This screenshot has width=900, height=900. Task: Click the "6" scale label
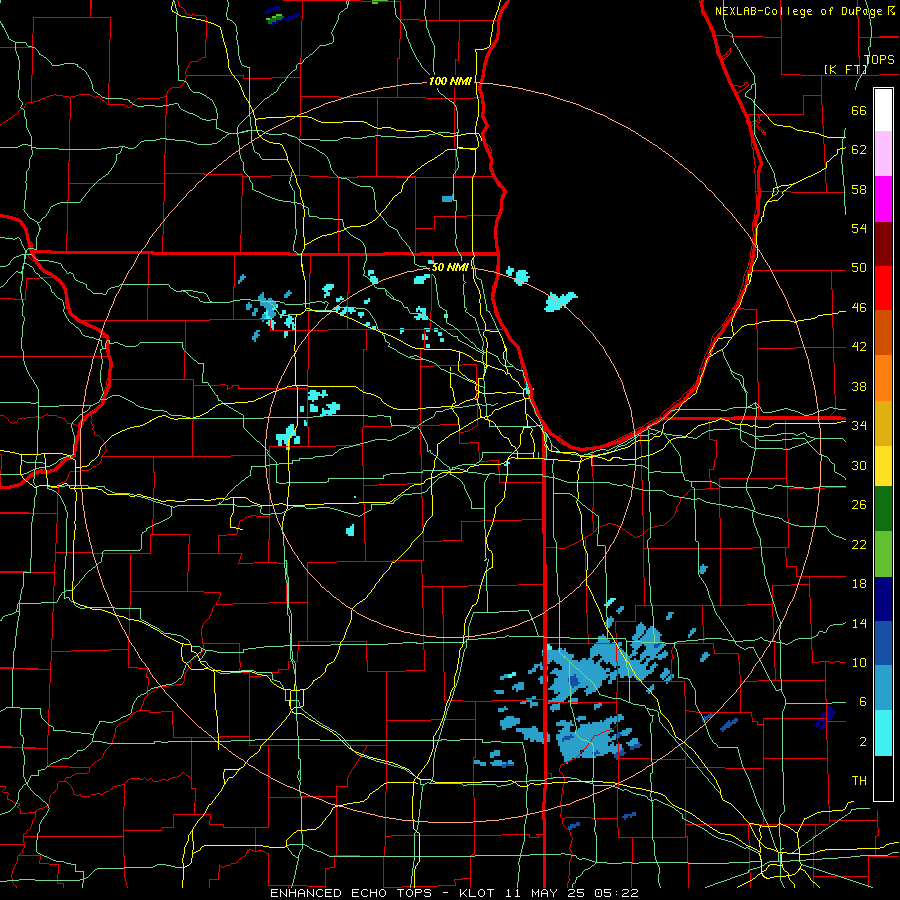(x=863, y=702)
